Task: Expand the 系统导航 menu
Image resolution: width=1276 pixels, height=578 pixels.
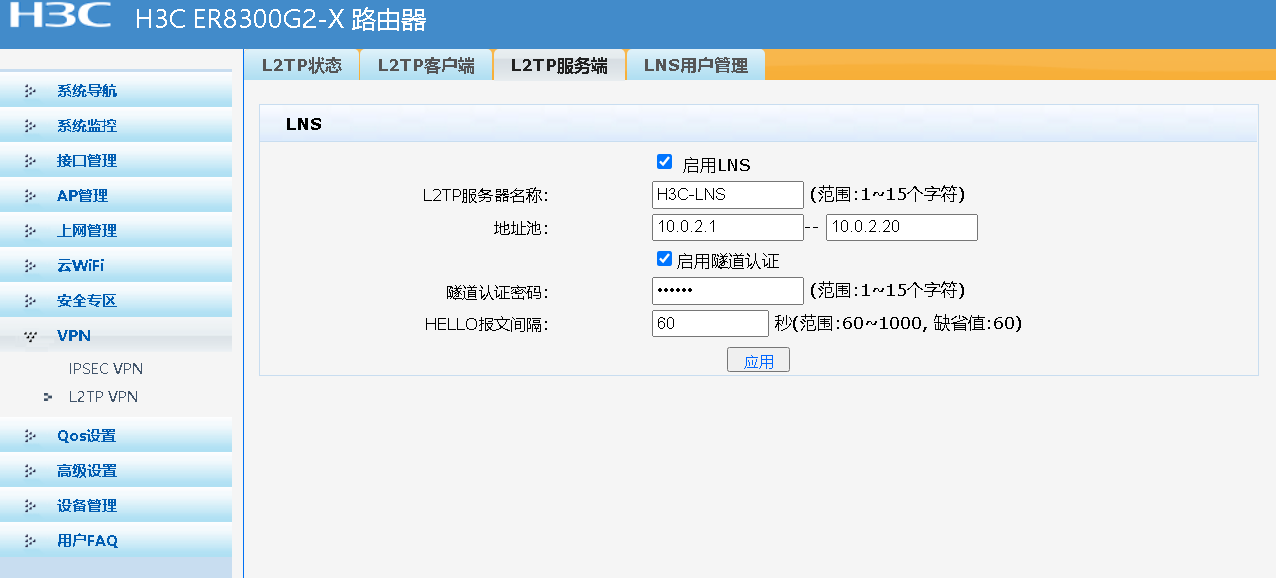Action: (116, 91)
